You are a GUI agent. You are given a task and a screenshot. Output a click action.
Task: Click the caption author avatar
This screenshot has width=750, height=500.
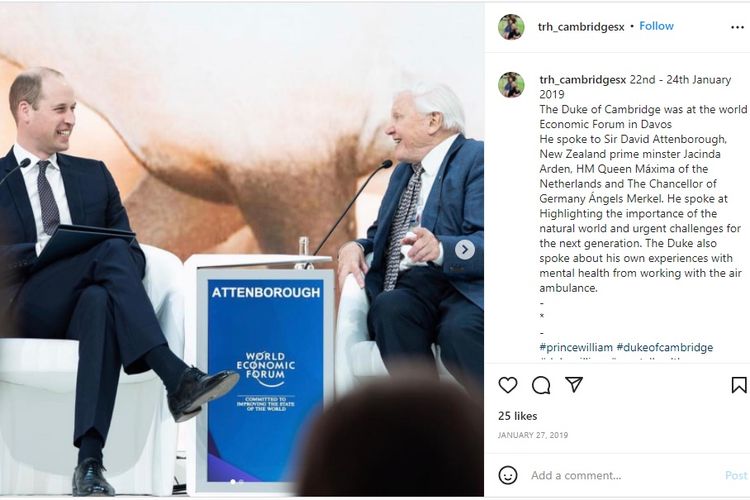pyautogui.click(x=511, y=85)
